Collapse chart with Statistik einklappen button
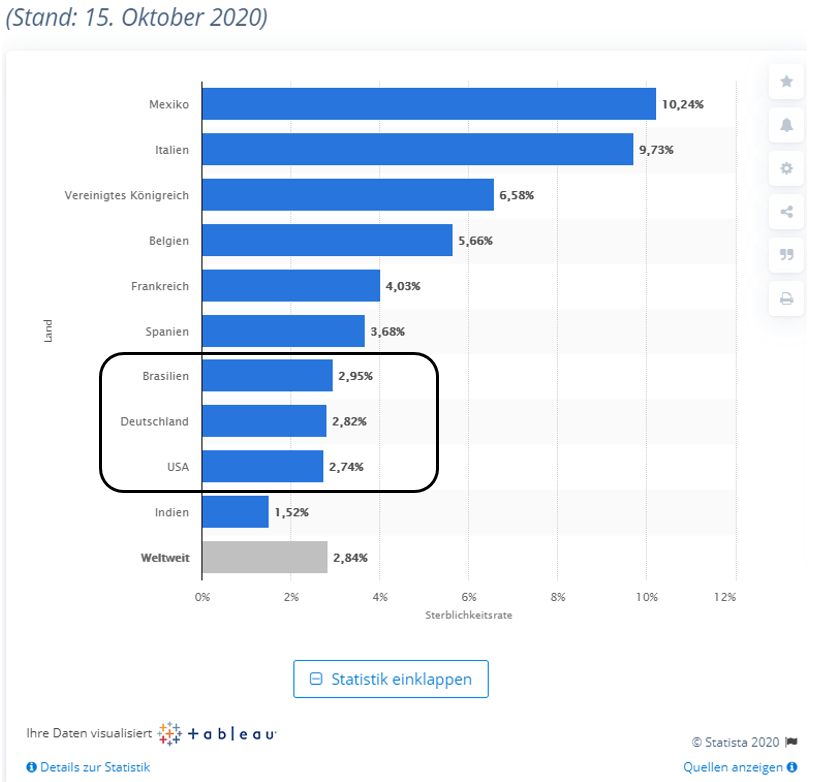The width and height of the screenshot is (816, 782). coord(390,679)
